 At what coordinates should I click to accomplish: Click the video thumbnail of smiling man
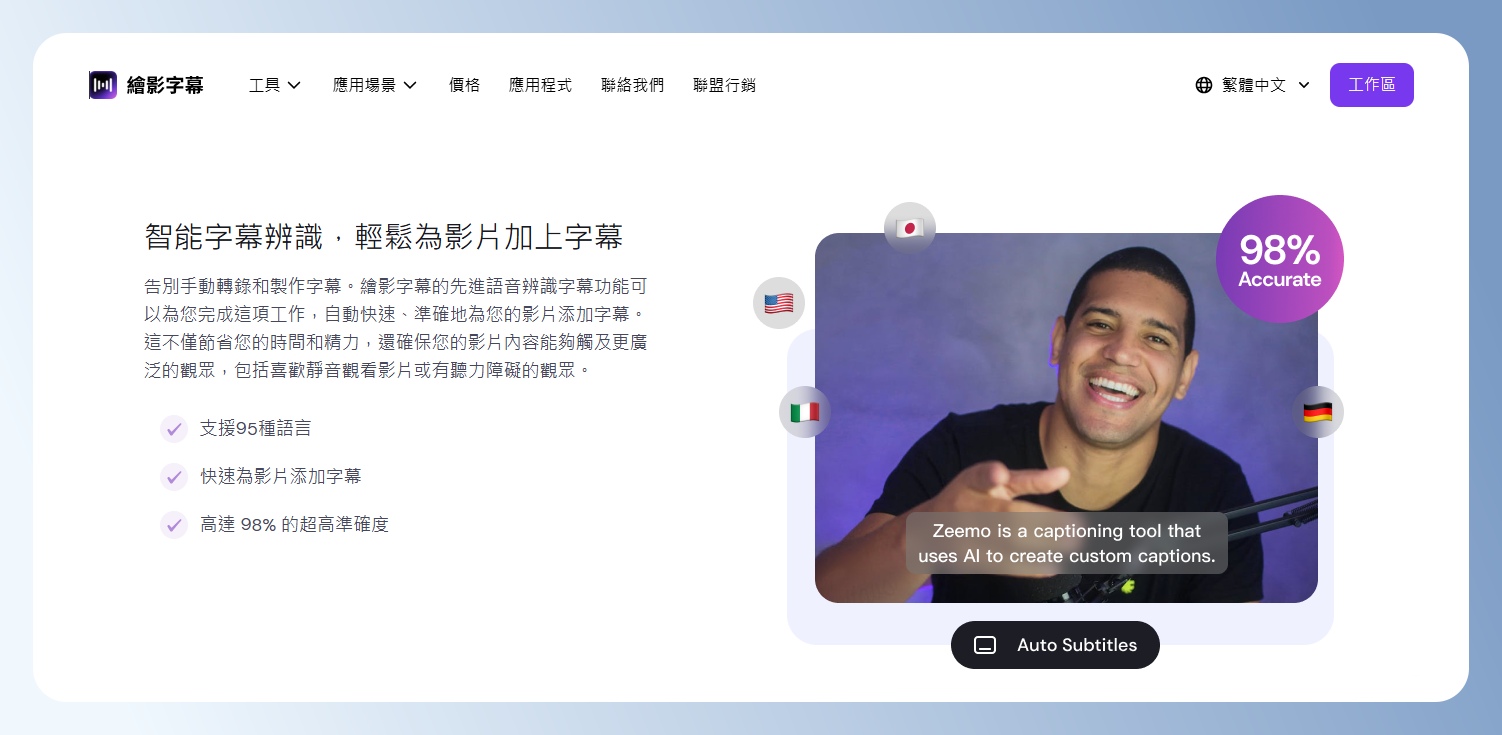coord(1066,418)
